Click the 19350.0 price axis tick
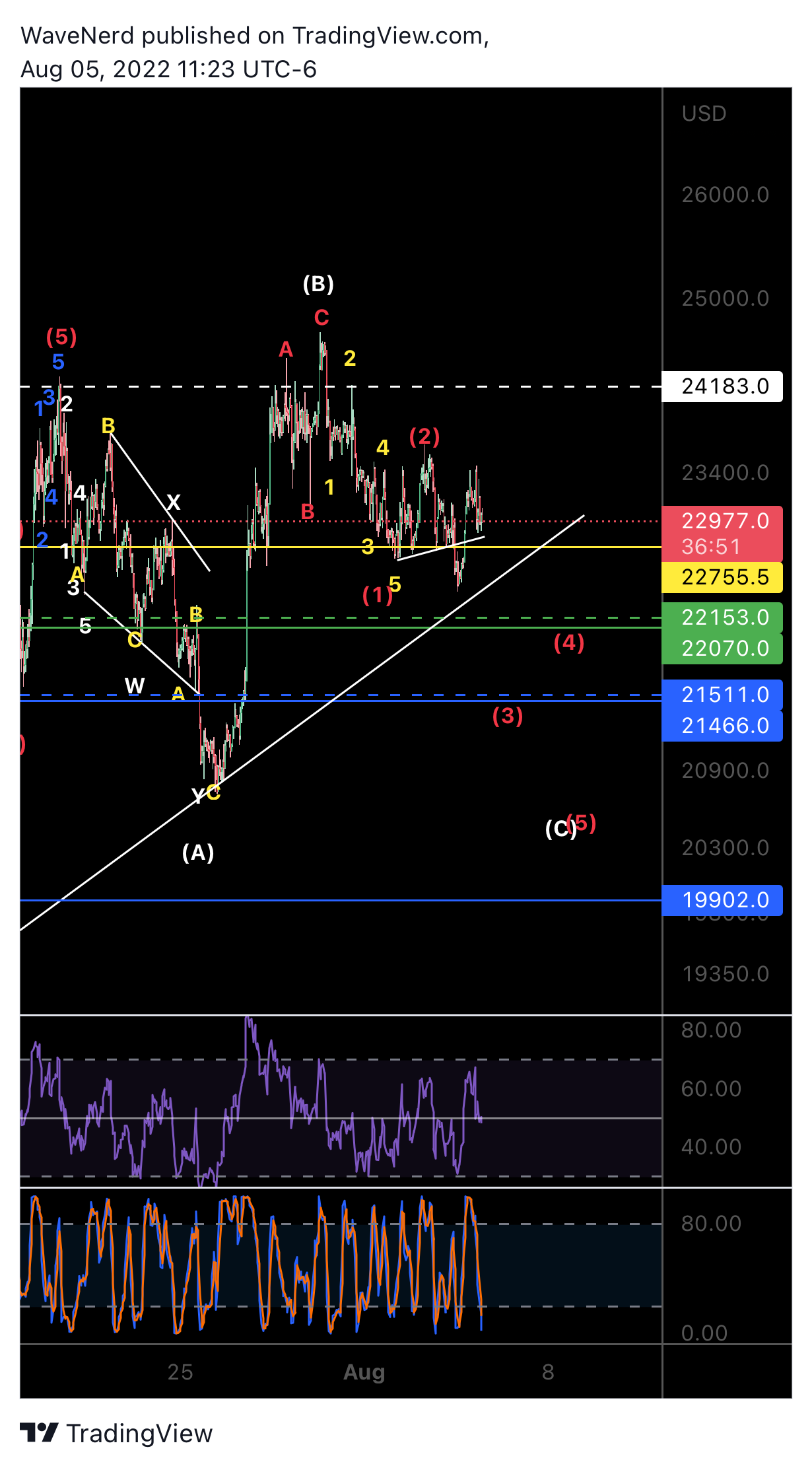 (725, 974)
